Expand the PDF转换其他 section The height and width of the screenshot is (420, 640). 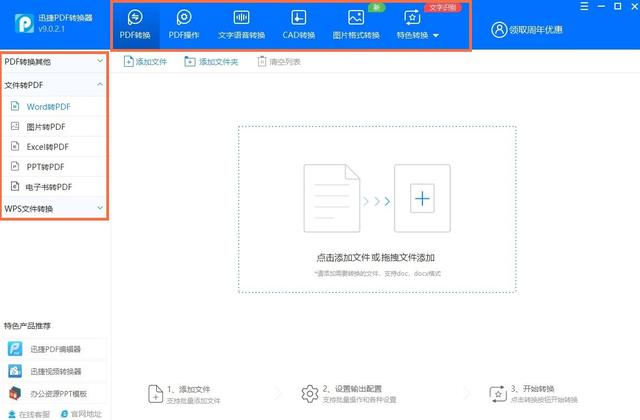click(54, 62)
